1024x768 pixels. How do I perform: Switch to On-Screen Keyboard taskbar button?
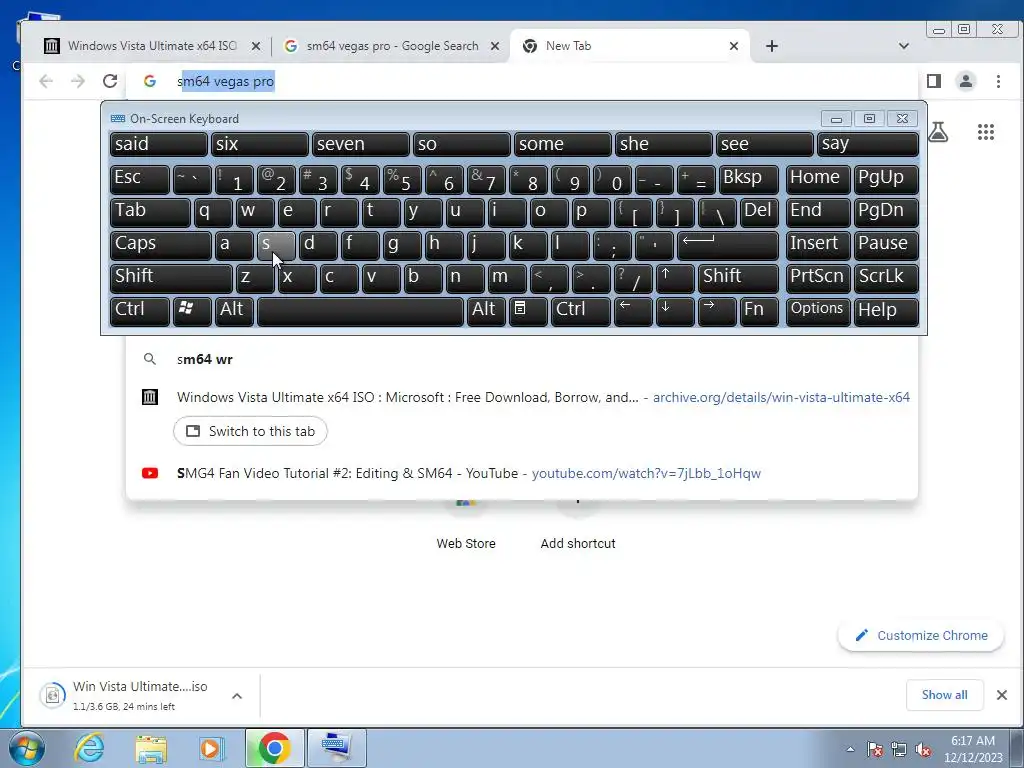click(337, 748)
